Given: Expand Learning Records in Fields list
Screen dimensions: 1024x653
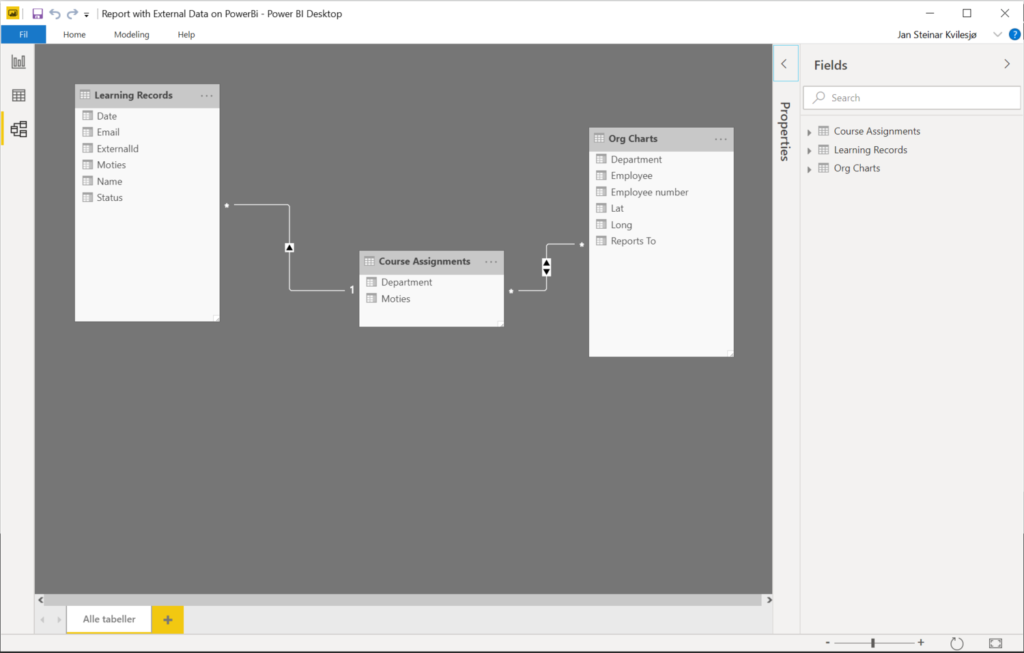Looking at the screenshot, I should point(810,151).
